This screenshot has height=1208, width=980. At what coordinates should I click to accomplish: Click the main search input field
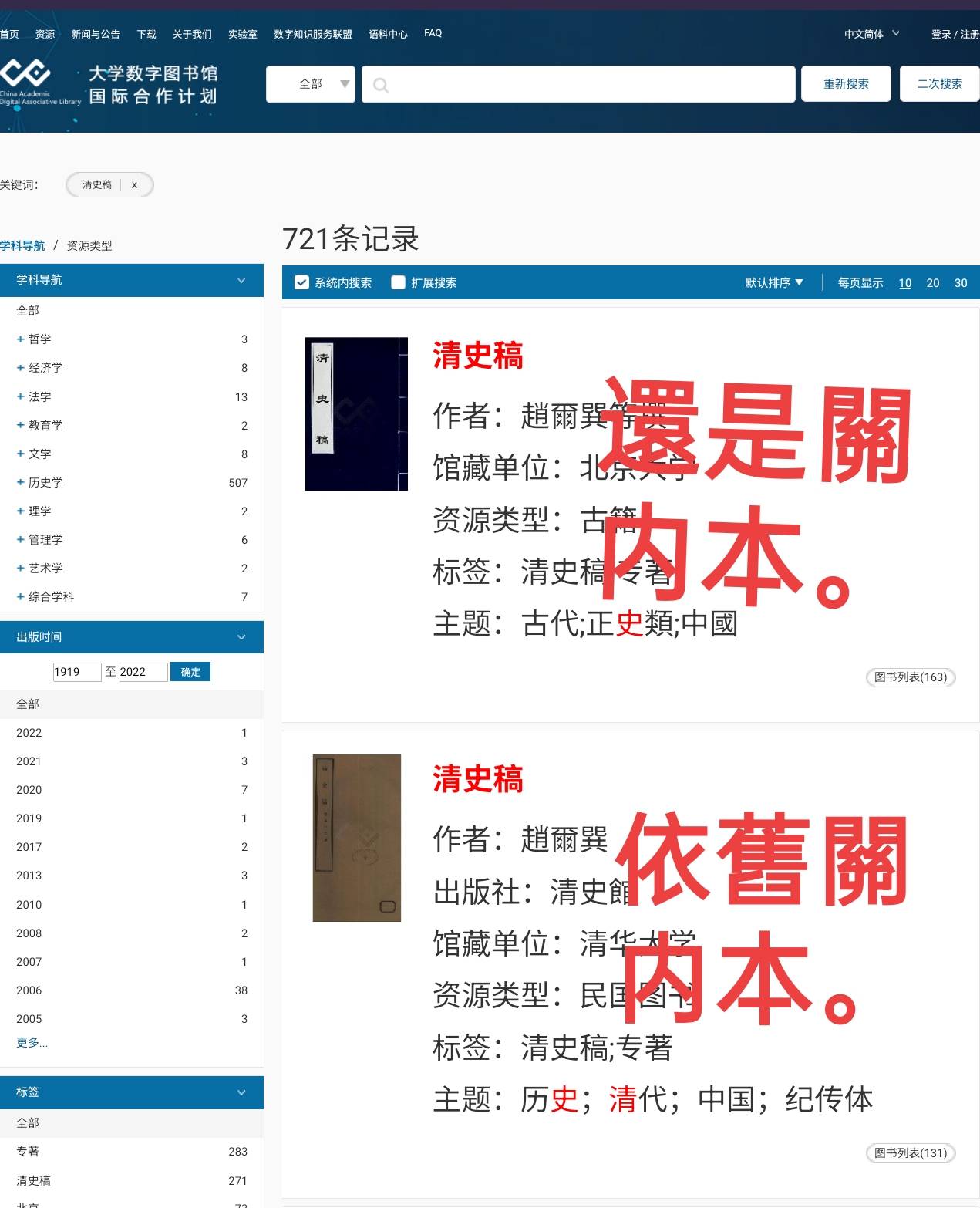[578, 84]
